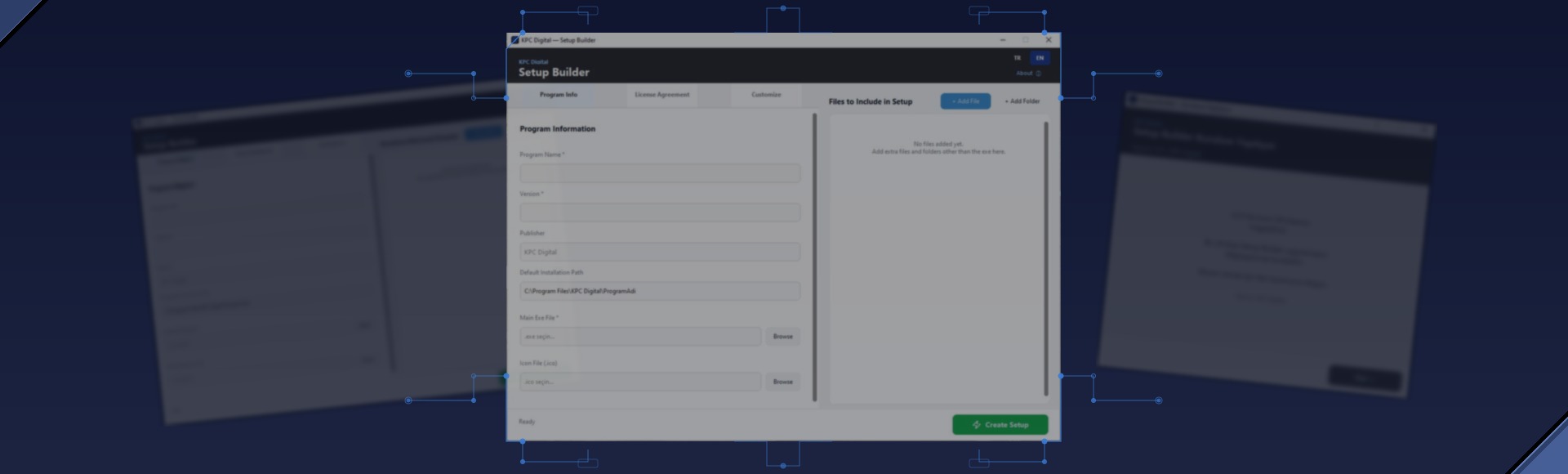Viewport: 1568px width, 474px height.
Task: Click the Add Folder button
Action: (1022, 101)
